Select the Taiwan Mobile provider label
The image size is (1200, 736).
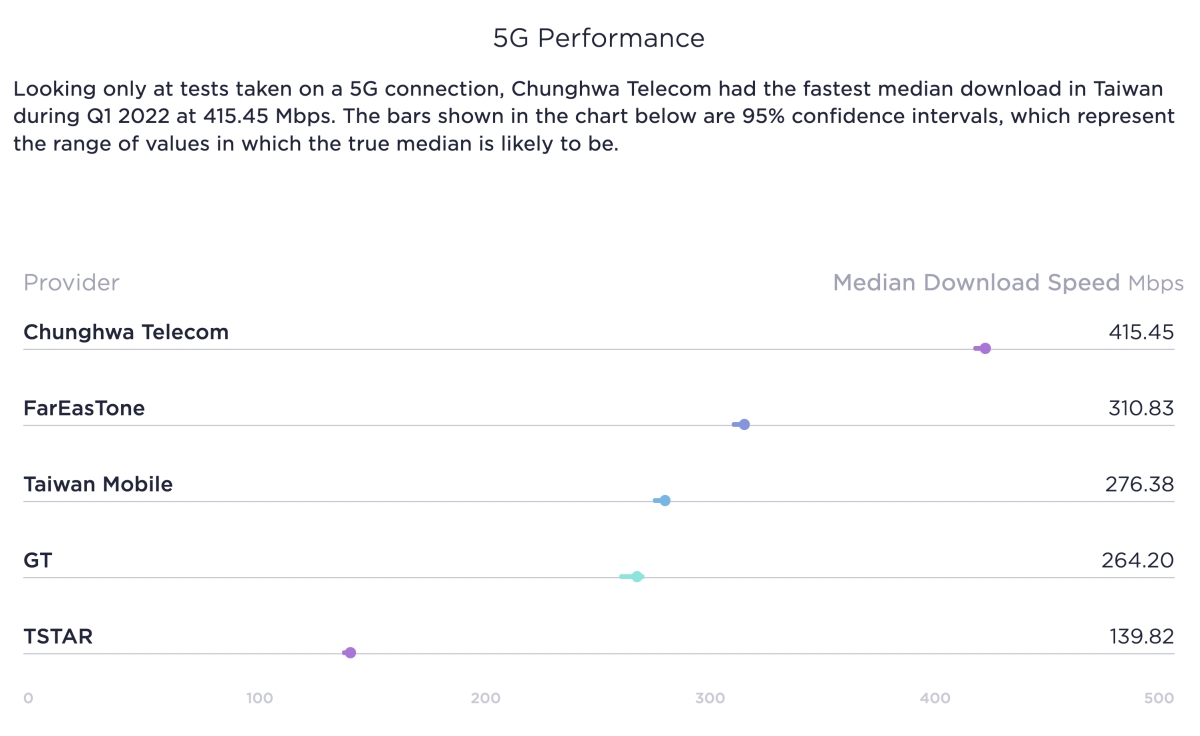[x=98, y=484]
